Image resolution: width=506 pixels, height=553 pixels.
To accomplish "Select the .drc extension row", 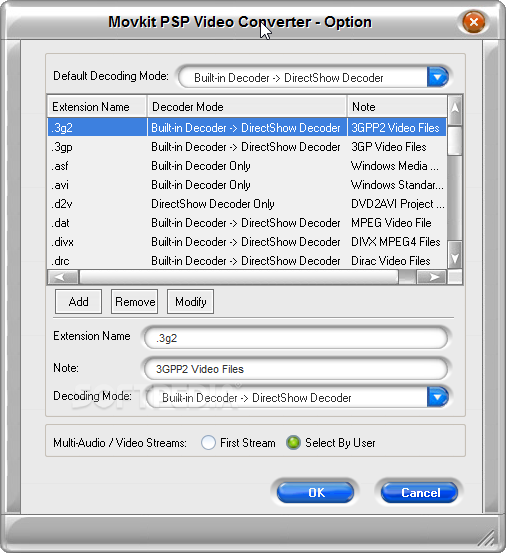I will point(247,261).
